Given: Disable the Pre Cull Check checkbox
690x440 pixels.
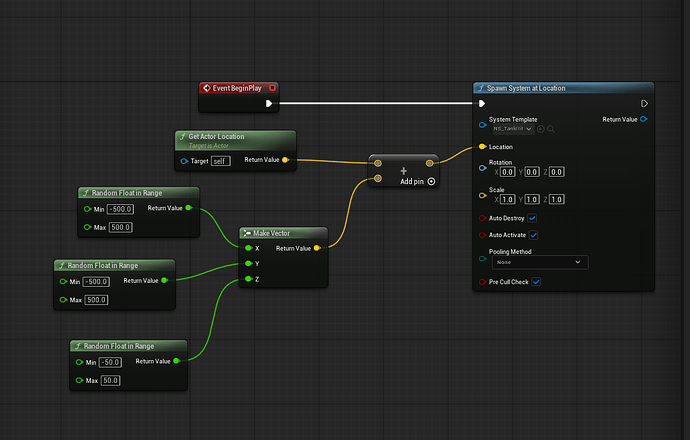Looking at the screenshot, I should click(537, 282).
